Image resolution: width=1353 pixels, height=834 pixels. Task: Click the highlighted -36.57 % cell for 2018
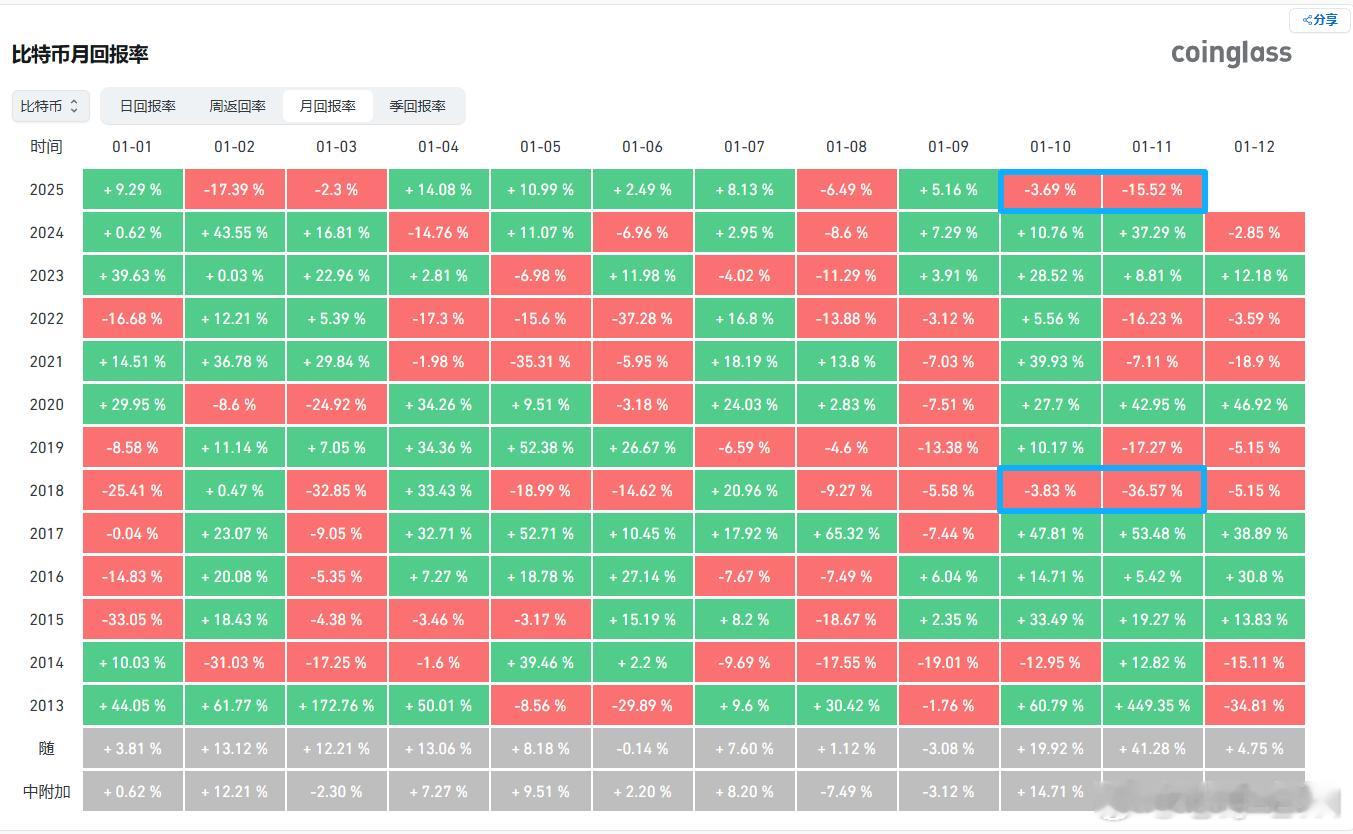[1152, 491]
